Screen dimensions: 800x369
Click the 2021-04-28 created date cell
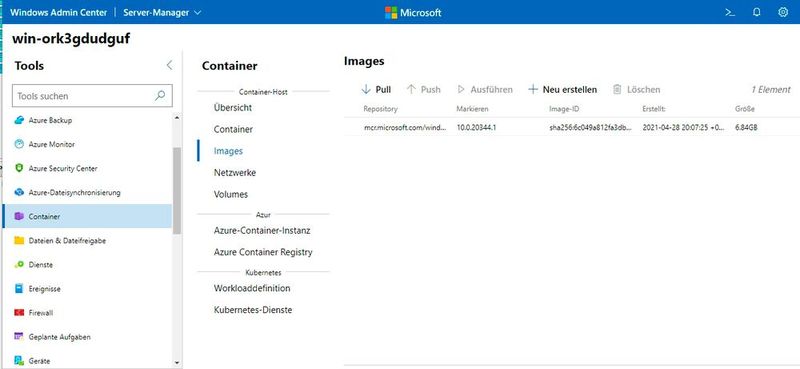pos(683,127)
